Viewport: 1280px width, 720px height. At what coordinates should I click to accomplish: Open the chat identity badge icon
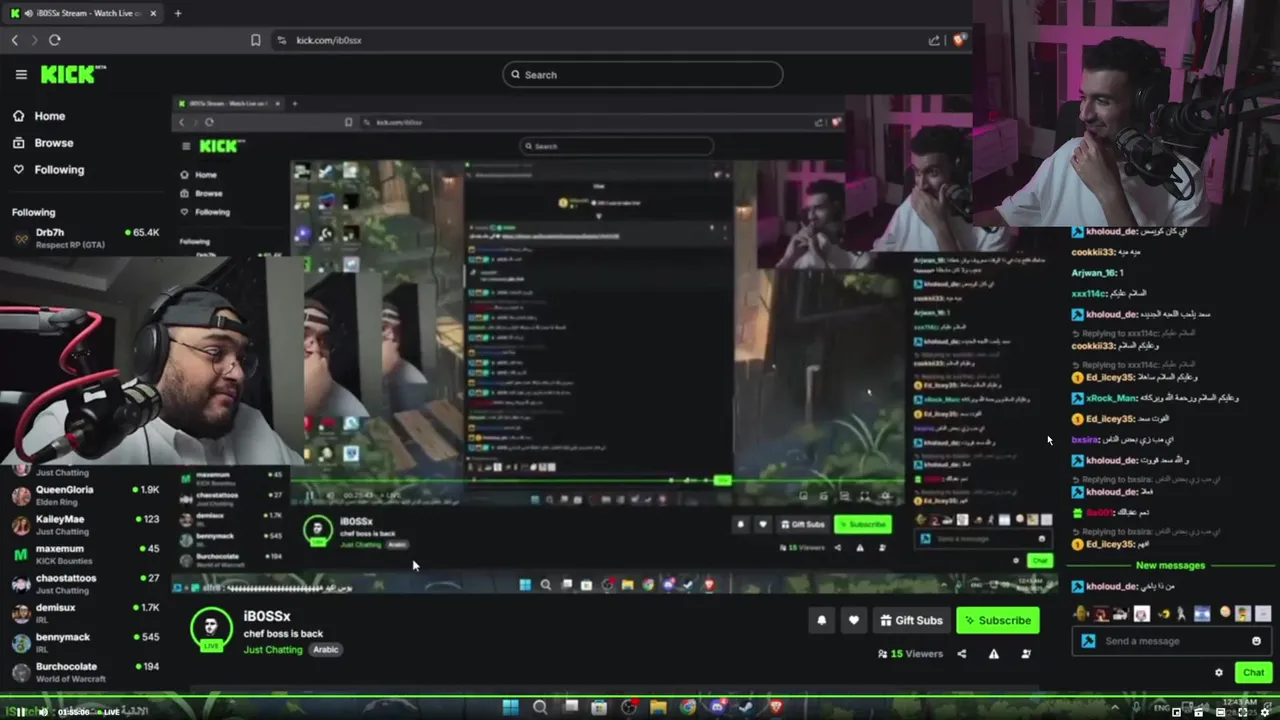tap(1088, 641)
